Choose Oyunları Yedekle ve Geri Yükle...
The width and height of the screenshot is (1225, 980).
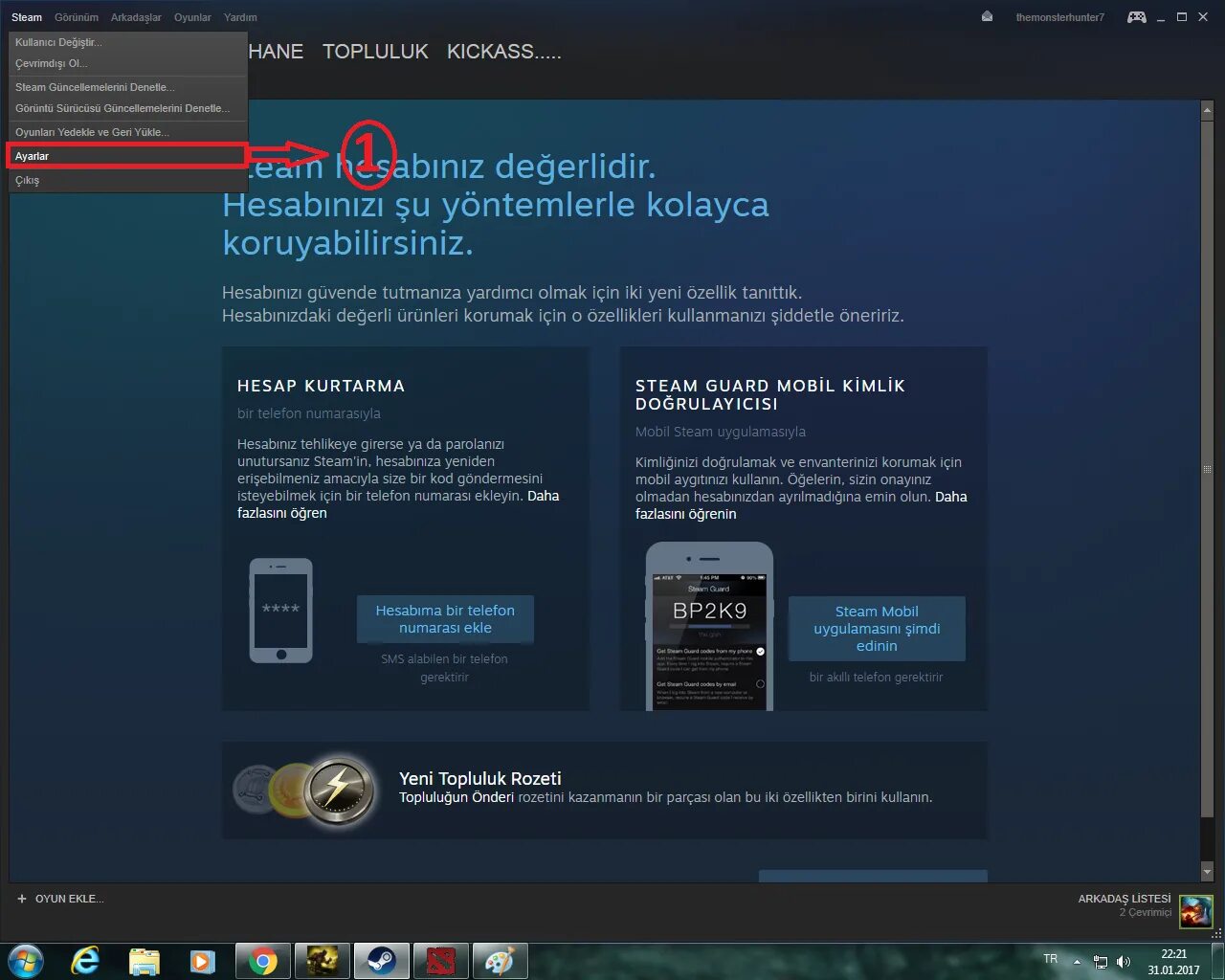pyautogui.click(x=128, y=132)
